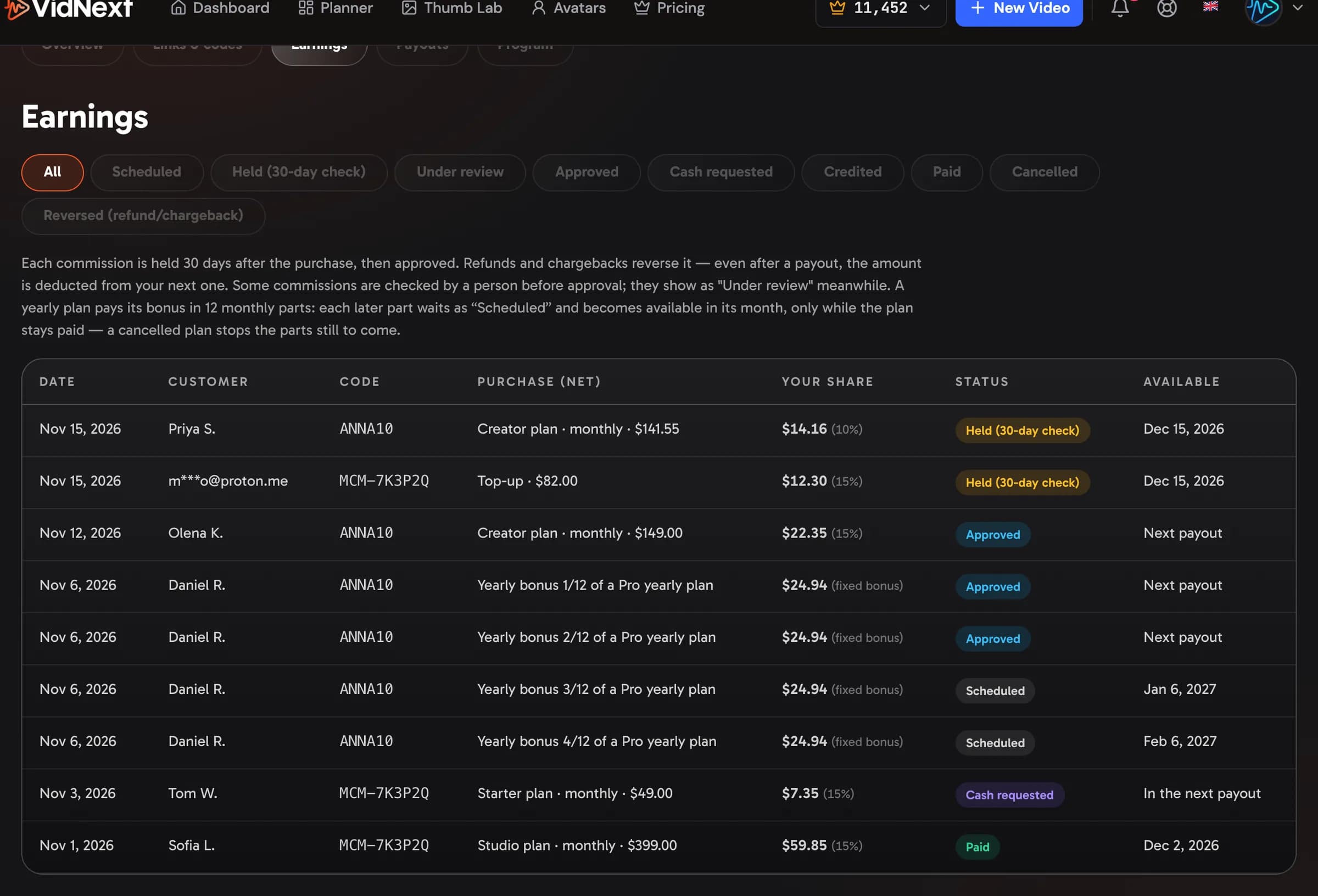
Task: Filter earnings by Credited
Action: (x=852, y=172)
